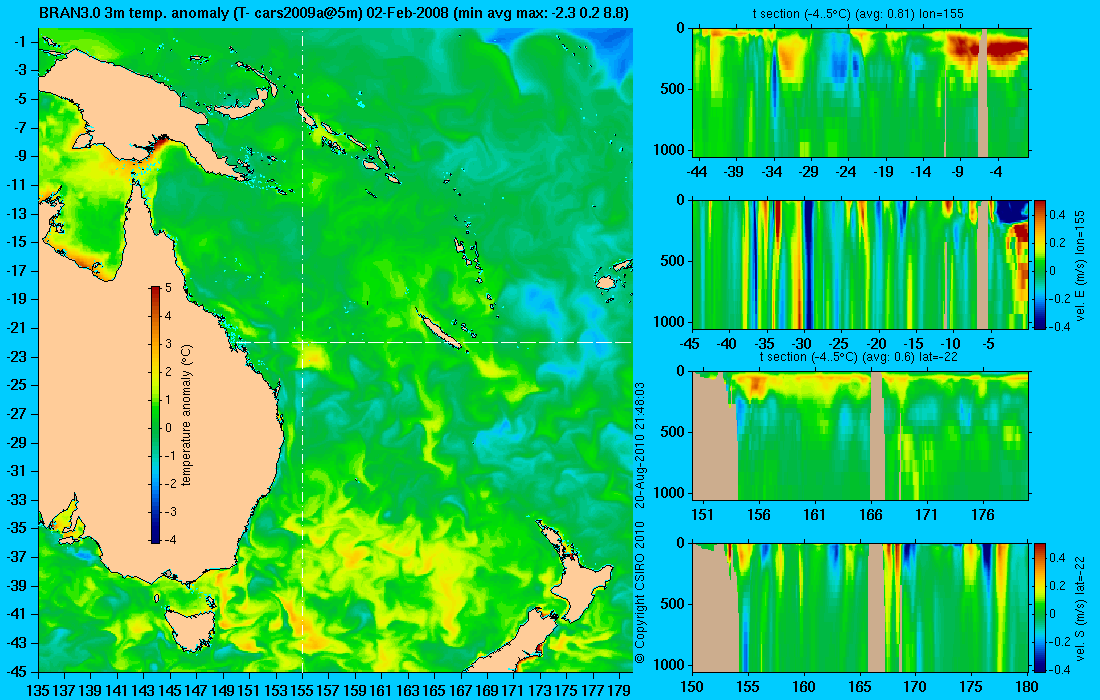Click '-13' on the main map latitude axis
The image size is (1100, 700).
(x=17, y=213)
